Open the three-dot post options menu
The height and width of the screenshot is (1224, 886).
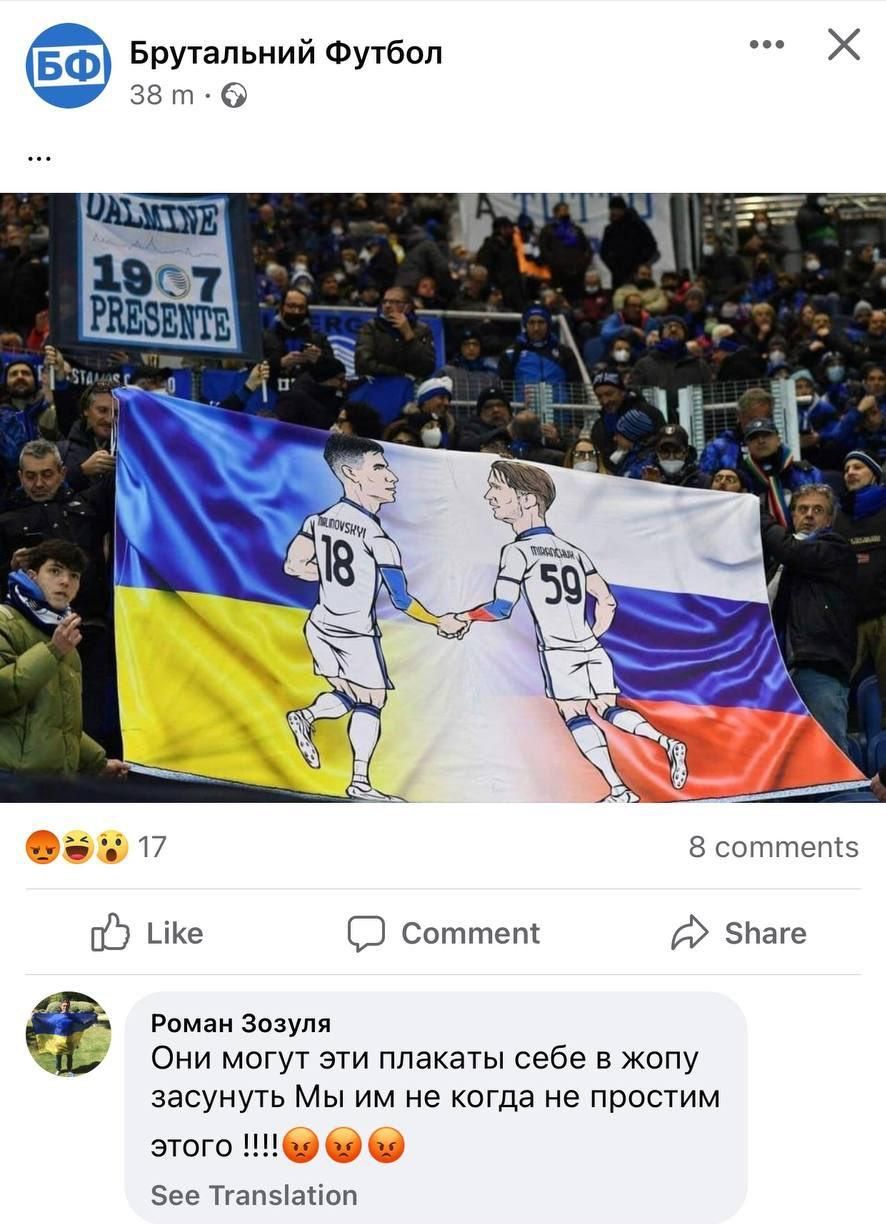(767, 45)
